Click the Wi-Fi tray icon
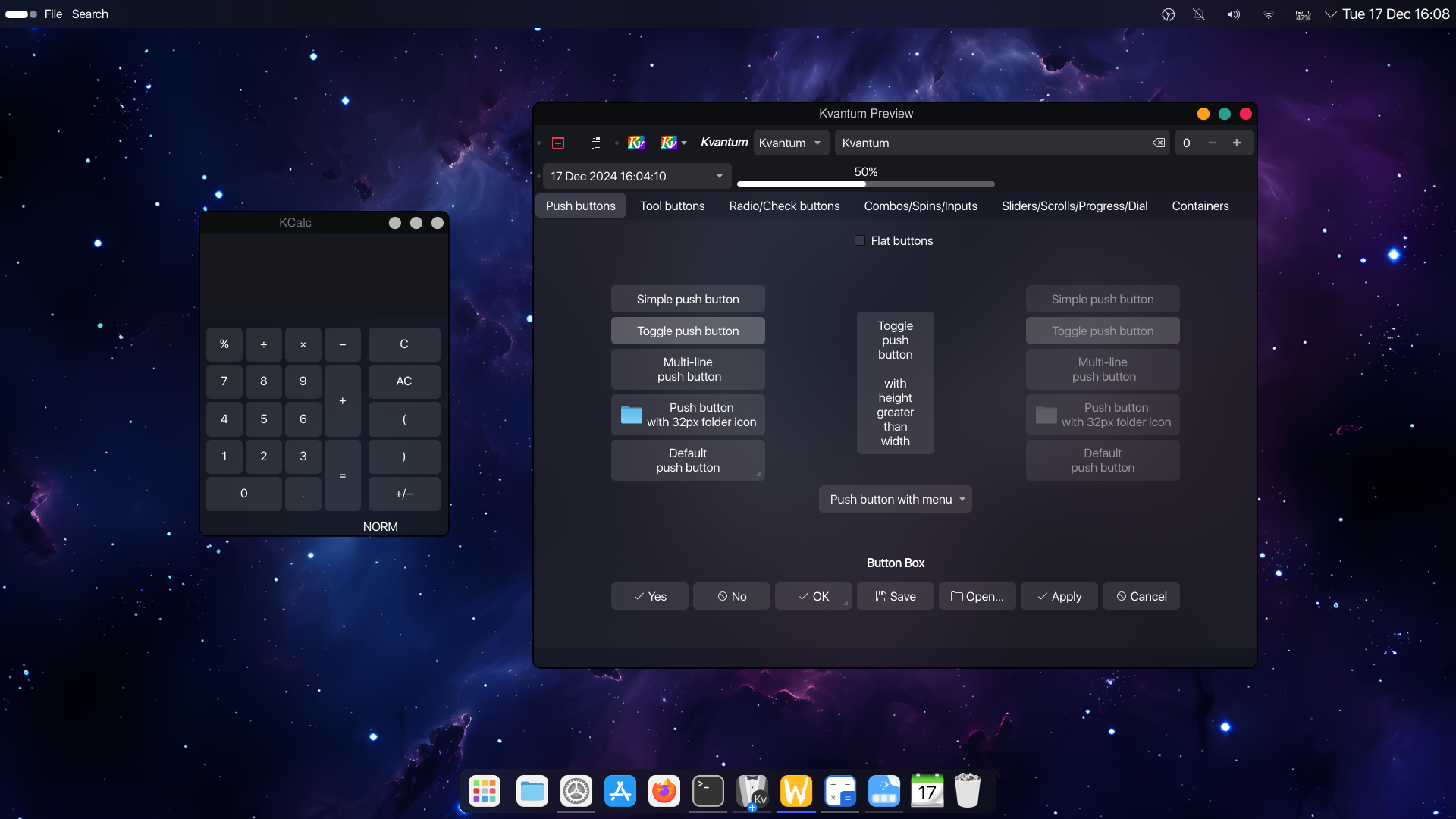This screenshot has height=819, width=1456. coord(1269,14)
